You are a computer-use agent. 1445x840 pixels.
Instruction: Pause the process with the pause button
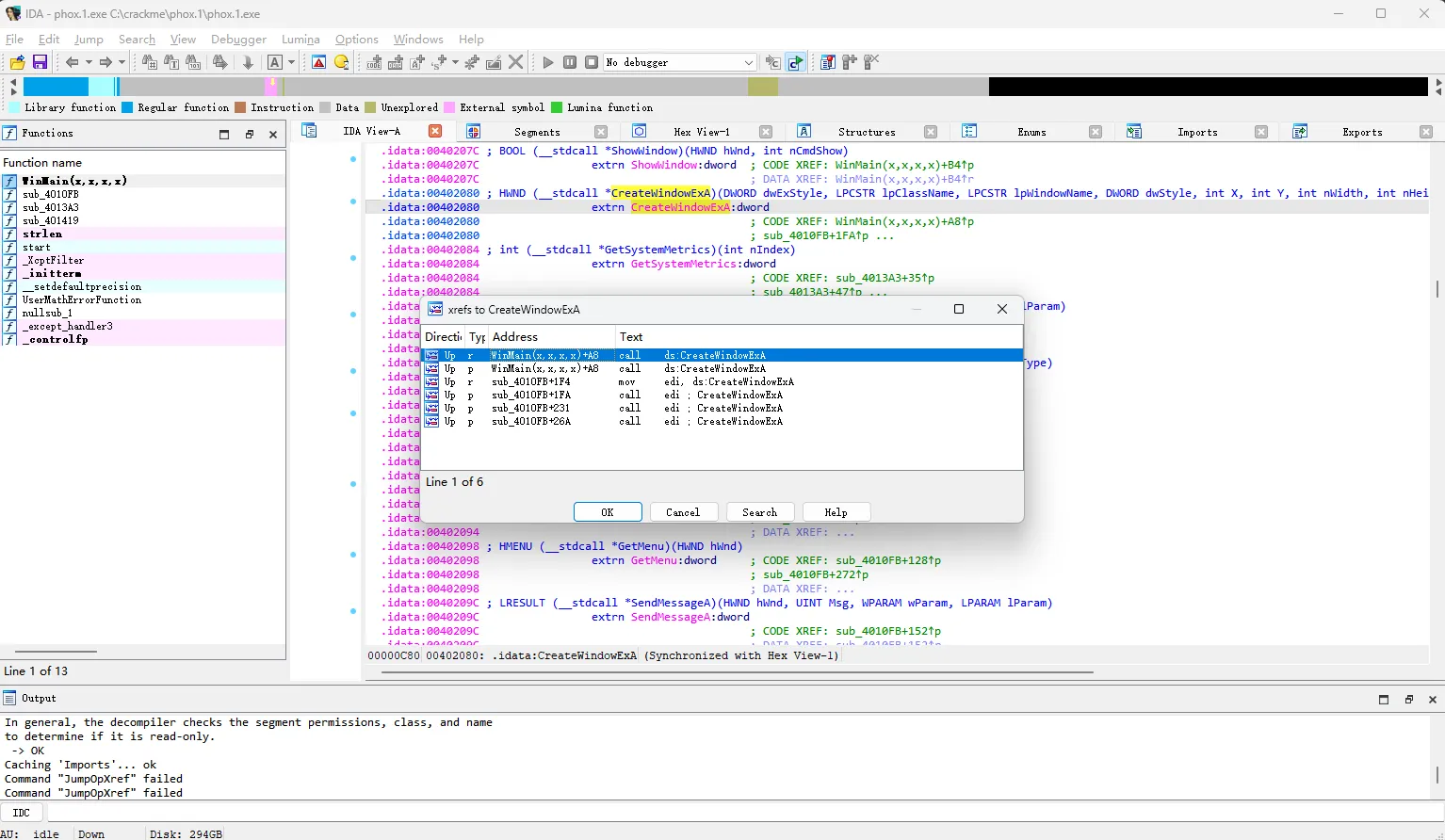(x=570, y=62)
